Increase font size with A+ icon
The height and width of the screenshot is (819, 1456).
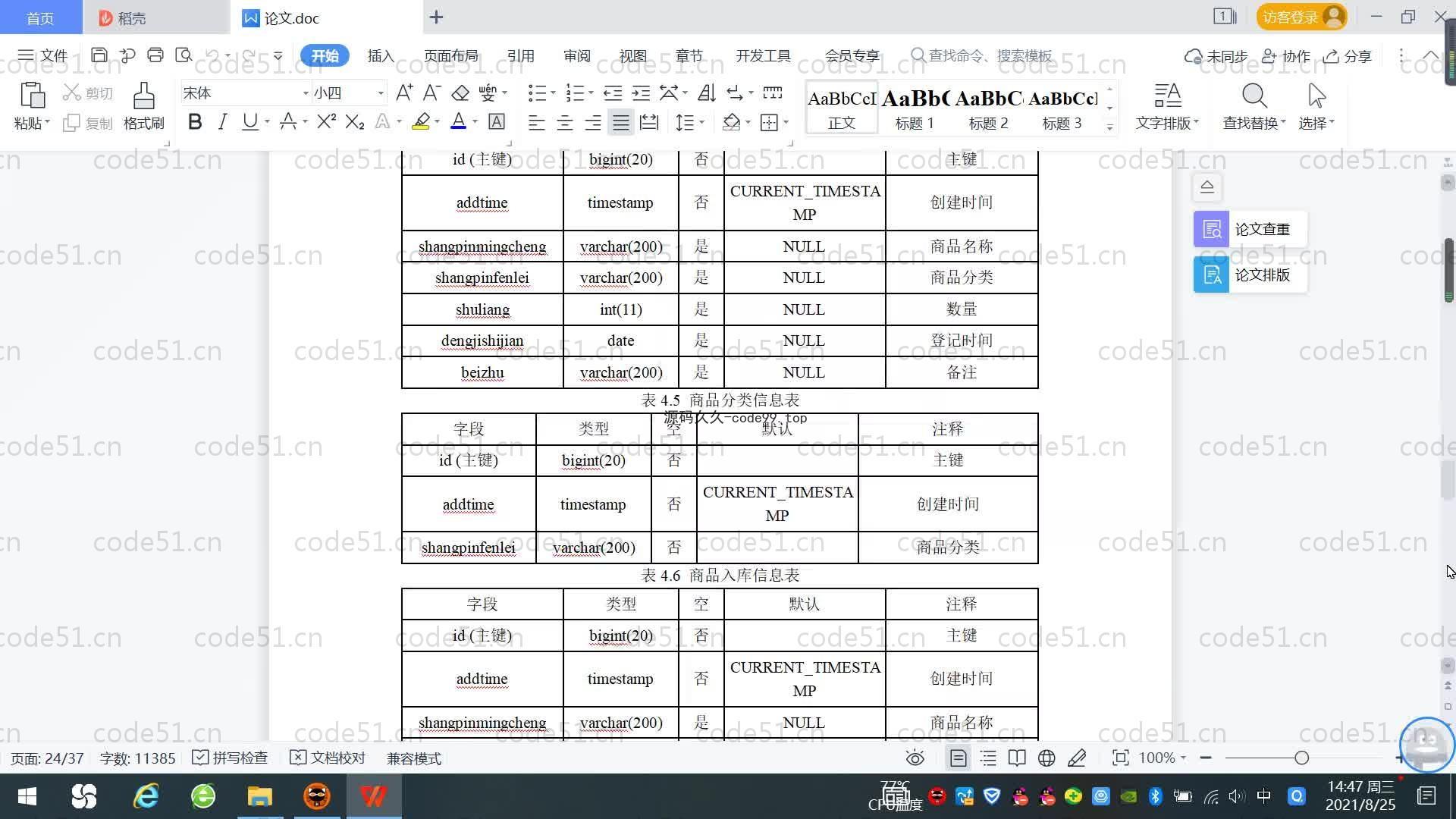click(404, 93)
